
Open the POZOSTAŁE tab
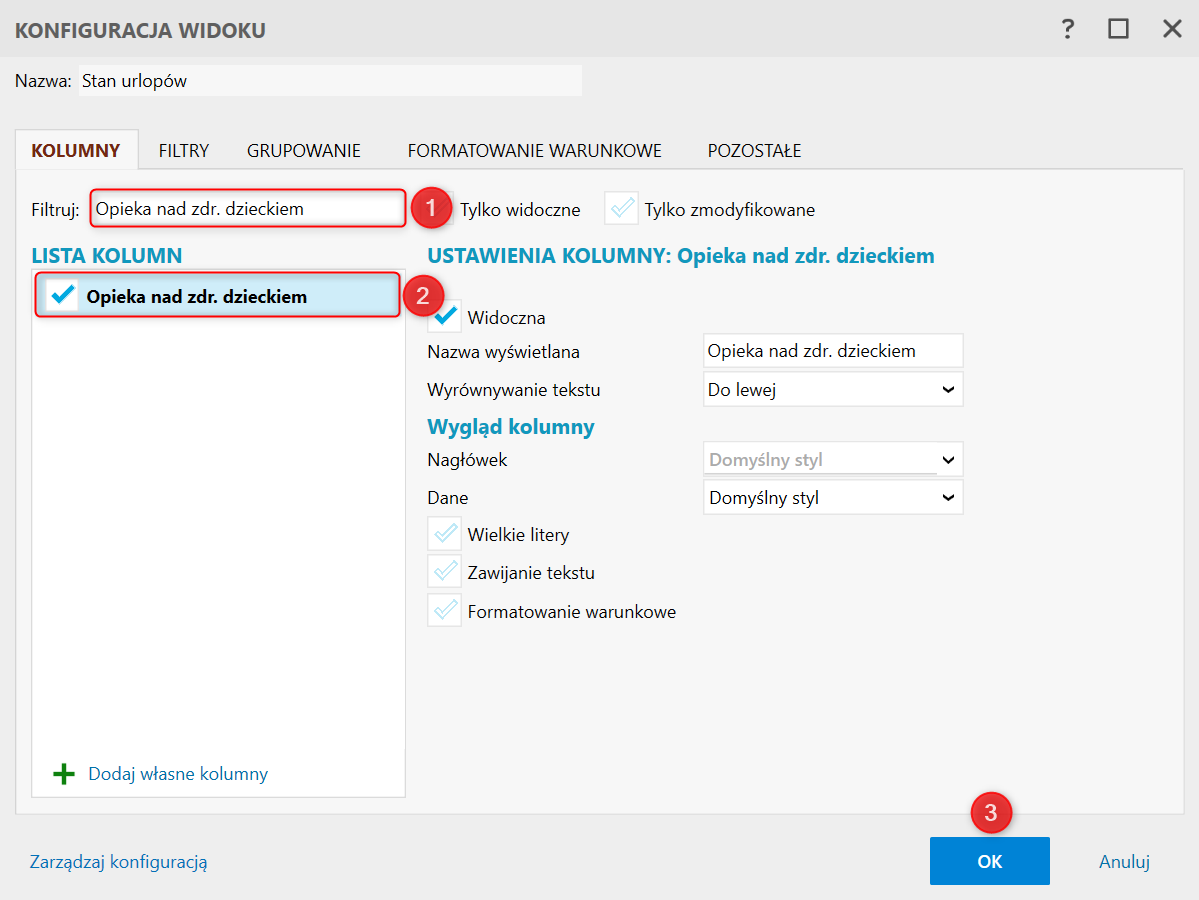tap(754, 151)
